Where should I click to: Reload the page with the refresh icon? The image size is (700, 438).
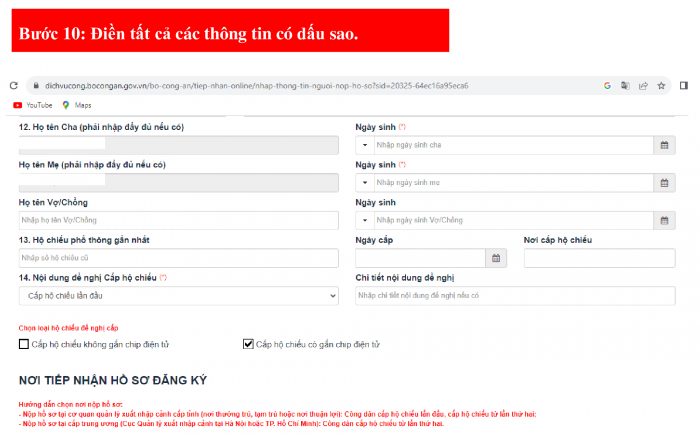click(14, 85)
